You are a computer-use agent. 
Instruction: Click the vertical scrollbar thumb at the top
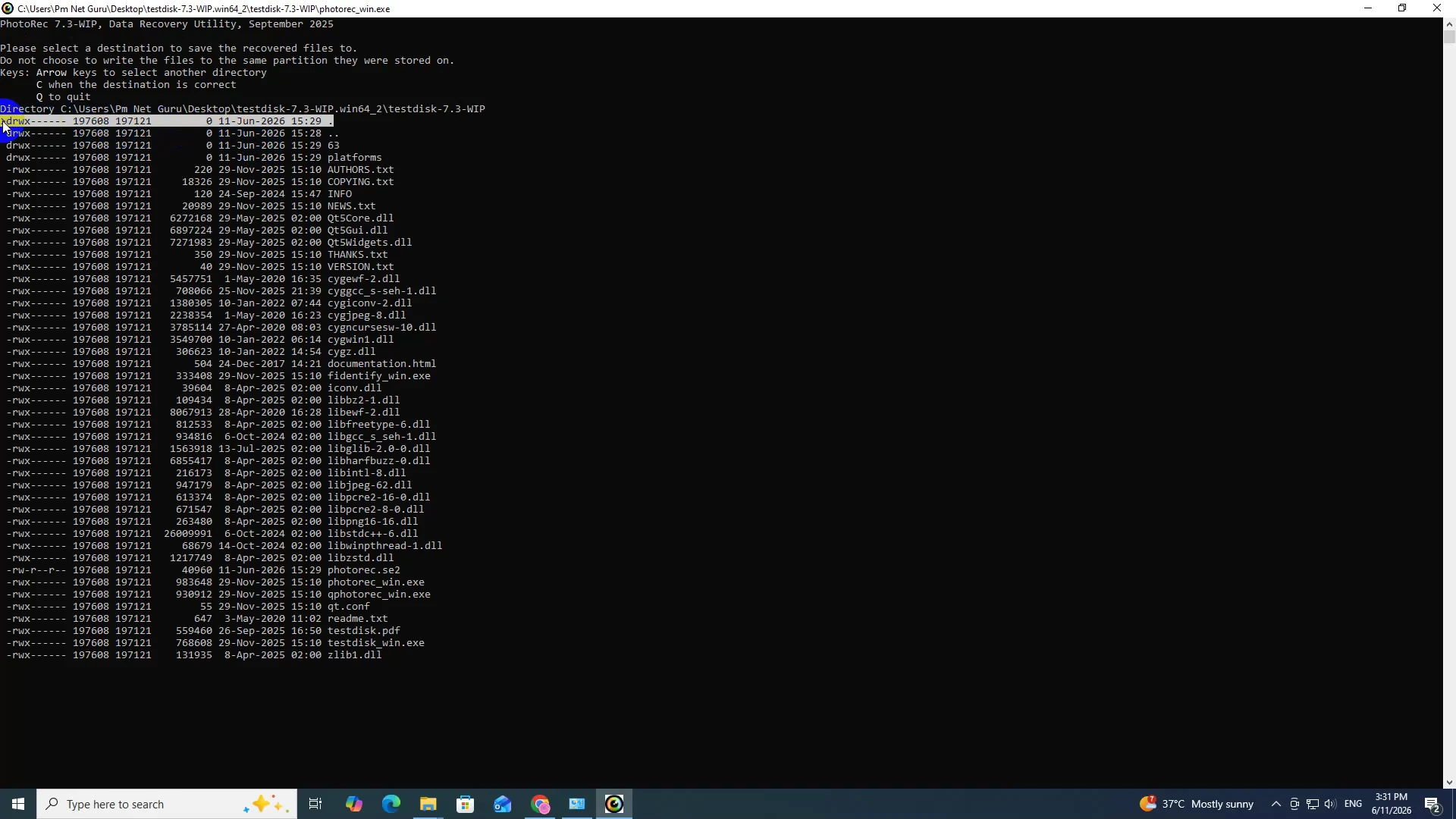[x=1449, y=37]
